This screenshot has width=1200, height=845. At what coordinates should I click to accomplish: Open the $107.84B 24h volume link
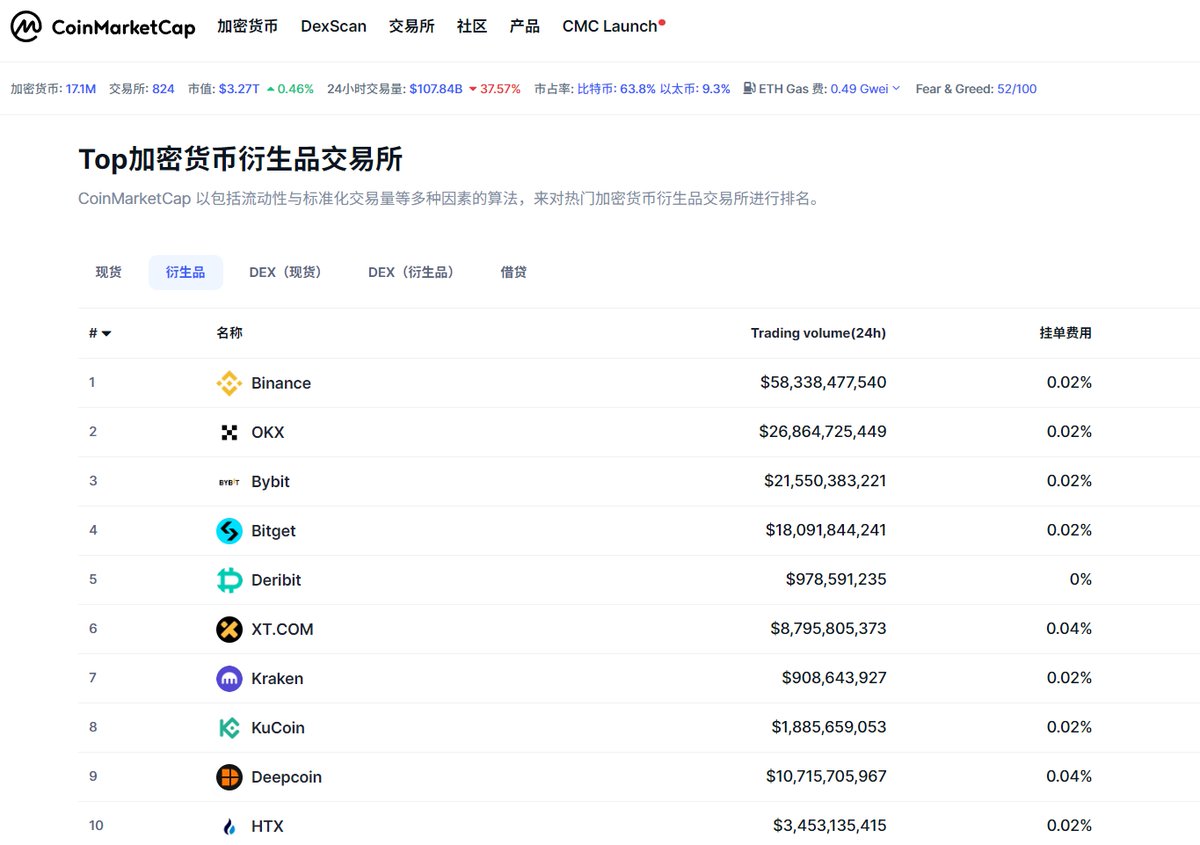tap(436, 89)
